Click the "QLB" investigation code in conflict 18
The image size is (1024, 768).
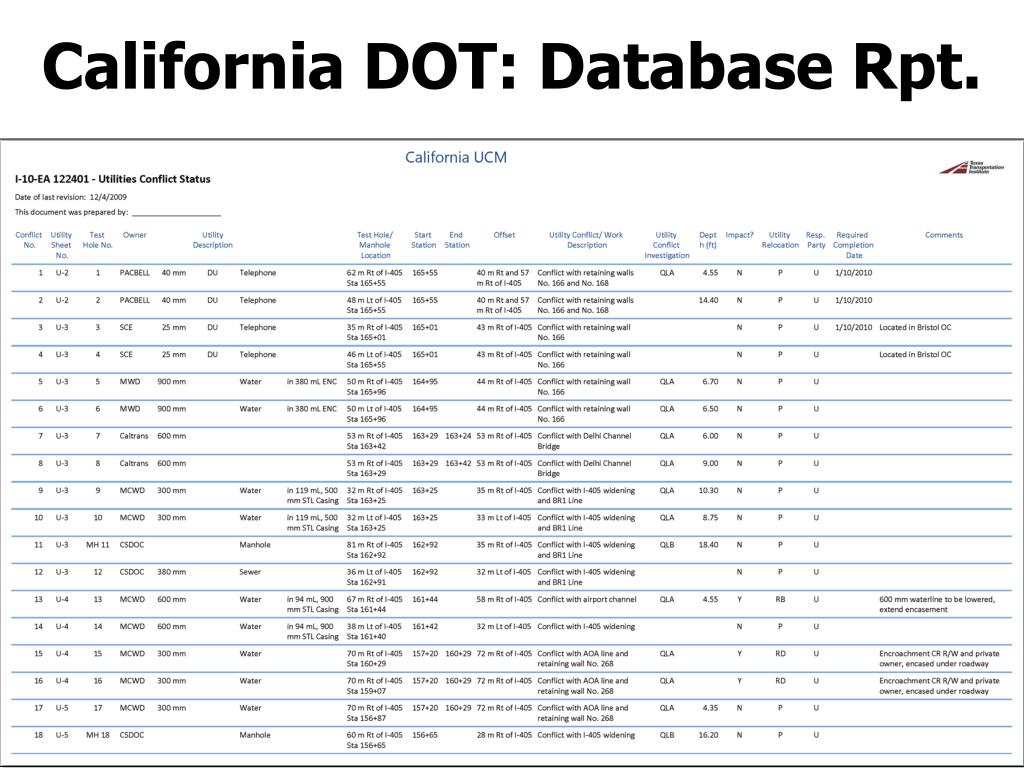click(x=667, y=735)
